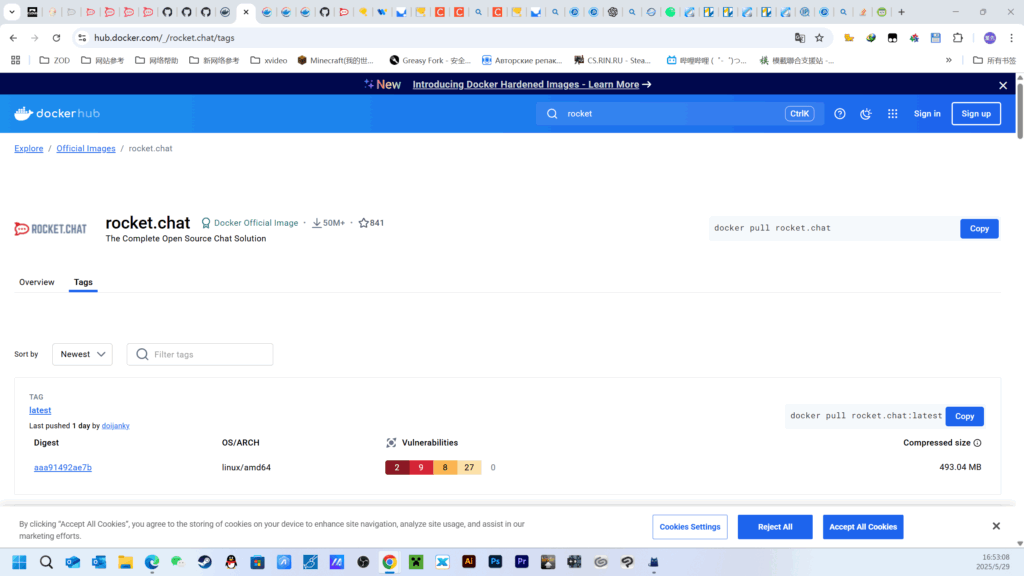Viewport: 1024px width, 576px height.
Task: Open the latest tag link
Action: pos(40,410)
